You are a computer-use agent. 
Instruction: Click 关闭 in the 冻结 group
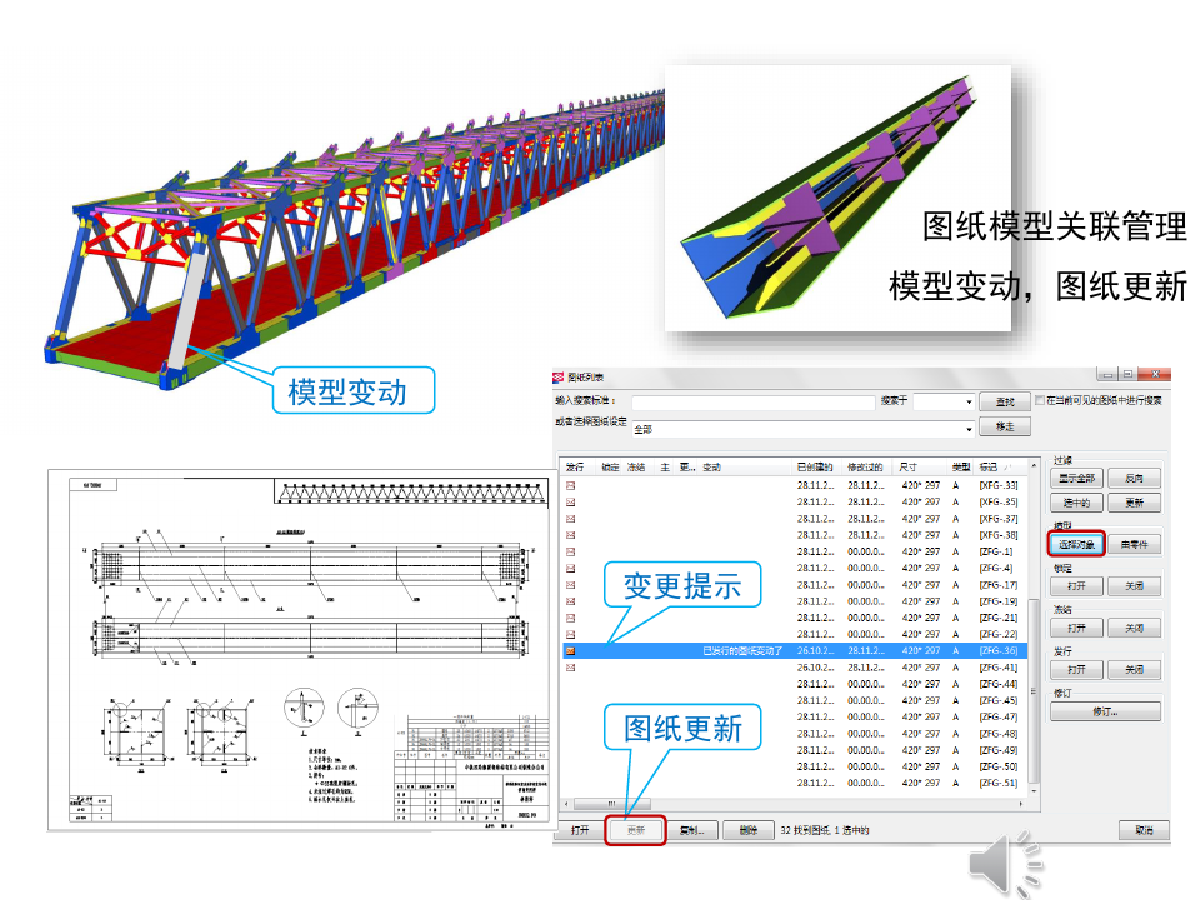(1134, 628)
